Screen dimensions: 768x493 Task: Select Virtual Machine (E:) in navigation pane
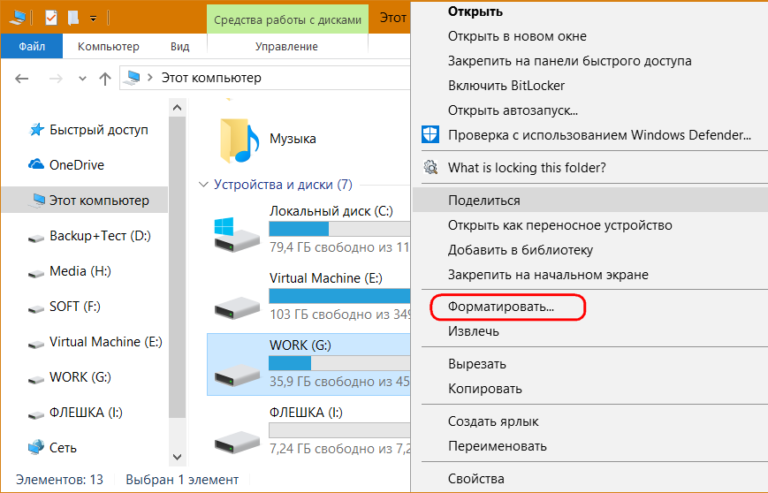point(106,342)
